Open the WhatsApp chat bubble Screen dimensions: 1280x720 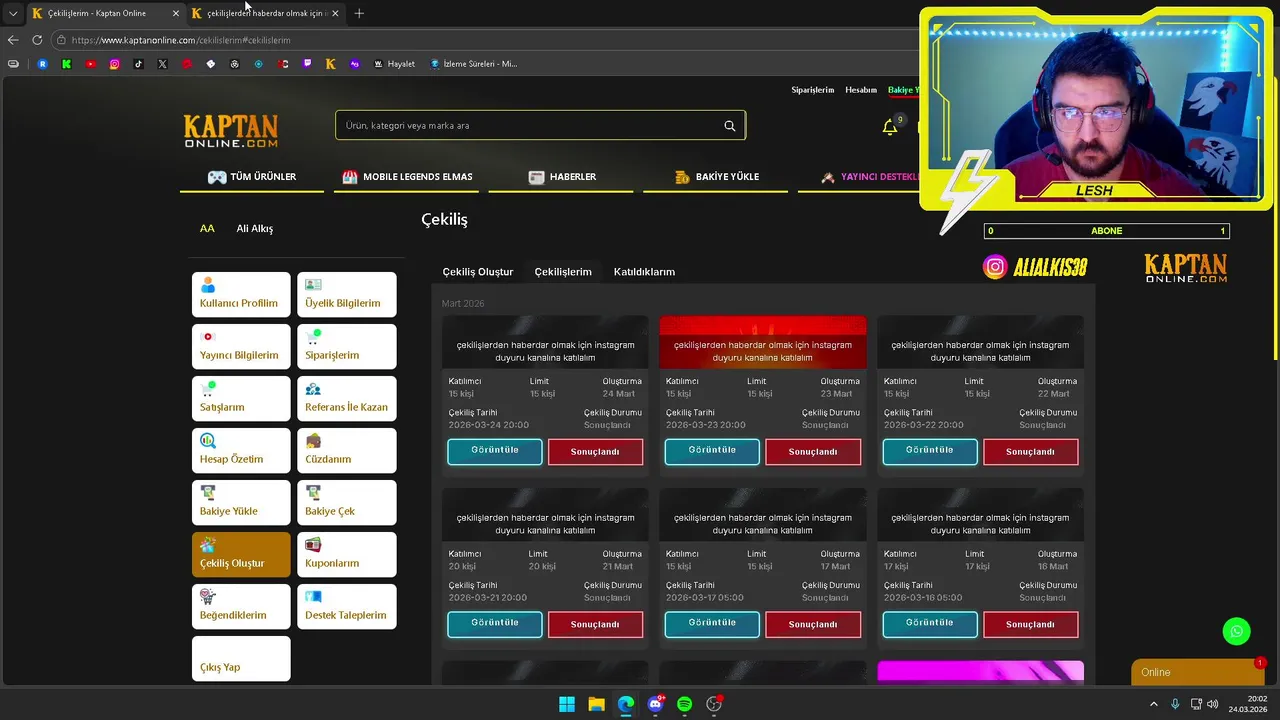[1236, 631]
